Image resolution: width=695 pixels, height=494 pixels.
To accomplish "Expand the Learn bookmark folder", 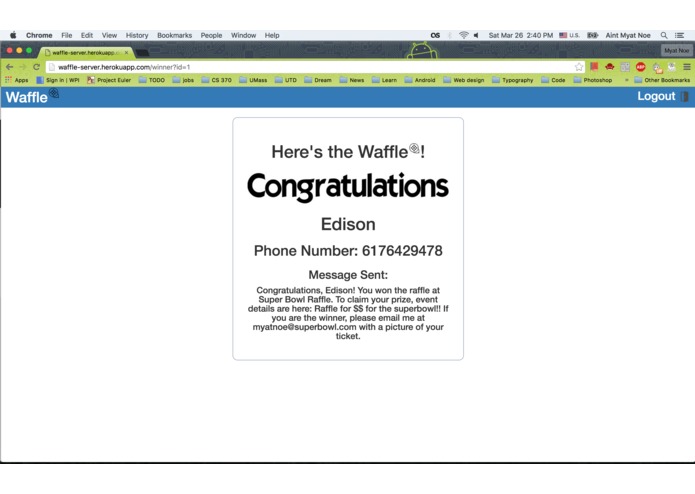I will pos(384,80).
